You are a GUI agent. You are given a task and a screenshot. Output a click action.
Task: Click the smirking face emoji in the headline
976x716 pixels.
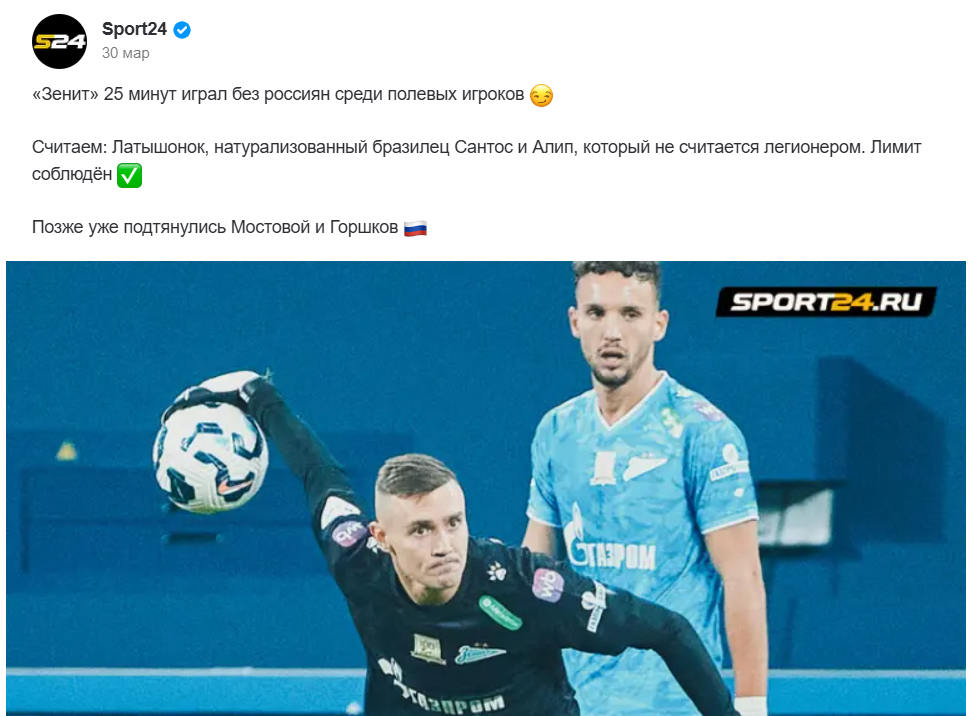(x=542, y=95)
